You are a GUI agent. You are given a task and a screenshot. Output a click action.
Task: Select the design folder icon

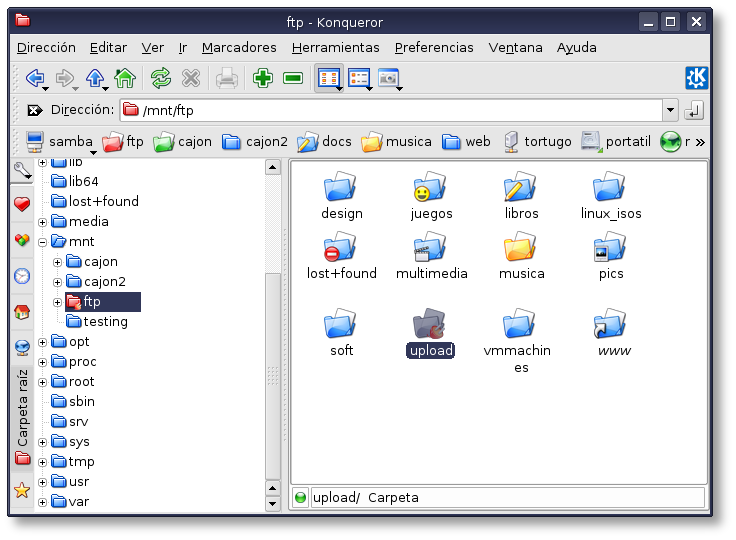[341, 195]
